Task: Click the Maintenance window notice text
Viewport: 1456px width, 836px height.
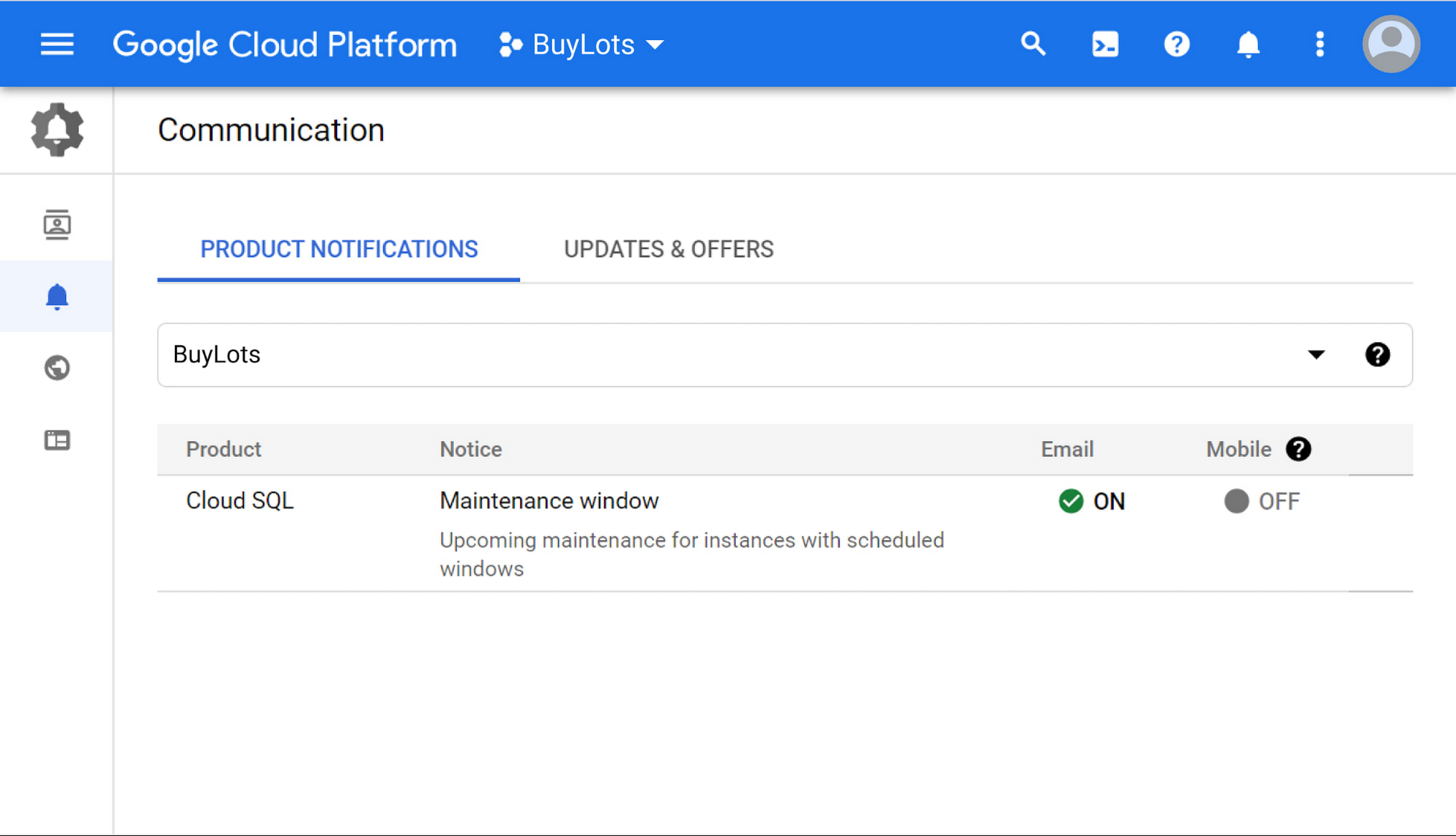Action: 550,501
